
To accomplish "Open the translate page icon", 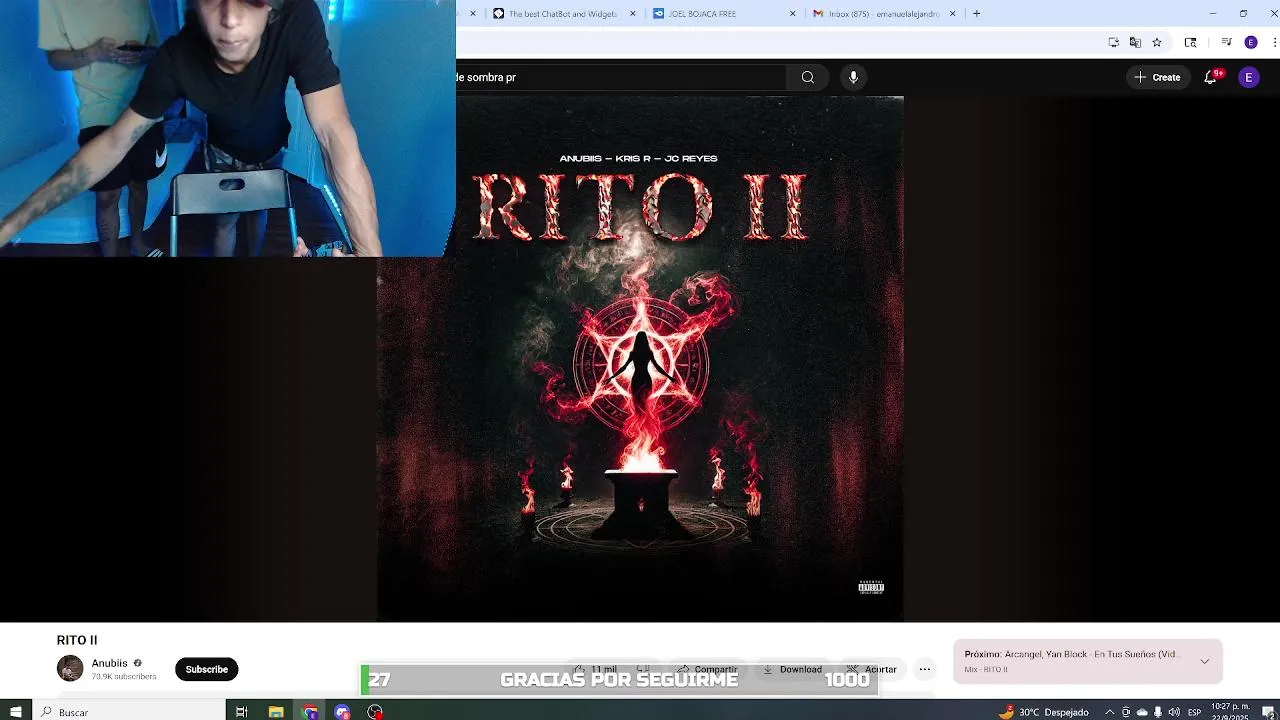I will (1135, 42).
